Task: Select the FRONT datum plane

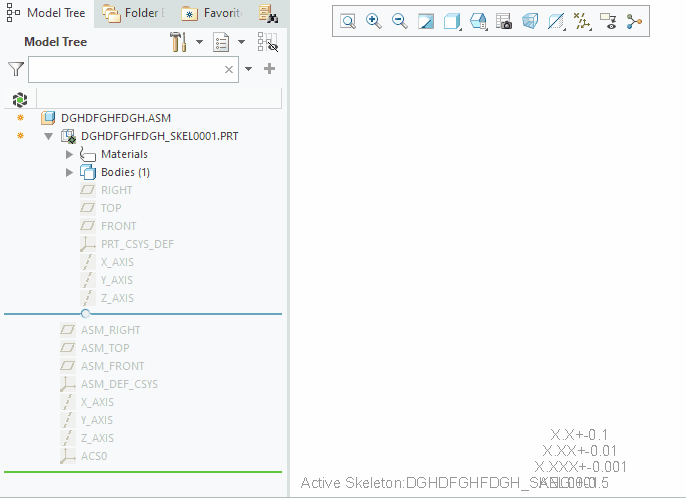Action: 118,226
